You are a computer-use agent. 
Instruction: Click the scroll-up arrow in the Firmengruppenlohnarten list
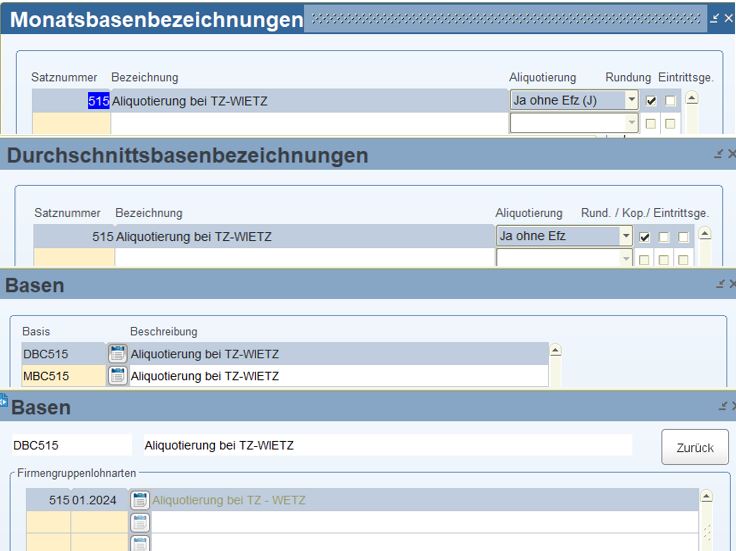pyautogui.click(x=707, y=497)
